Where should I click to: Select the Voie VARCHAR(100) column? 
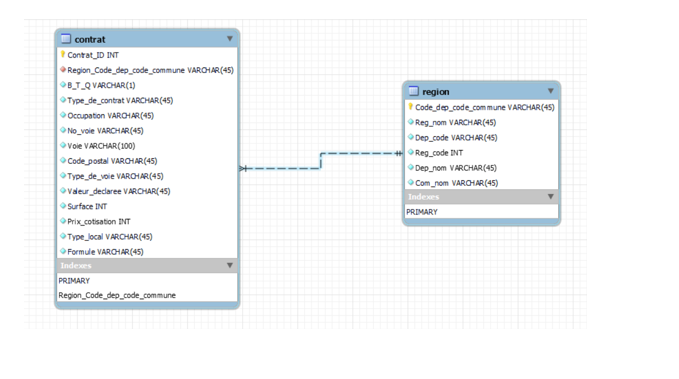(x=101, y=146)
